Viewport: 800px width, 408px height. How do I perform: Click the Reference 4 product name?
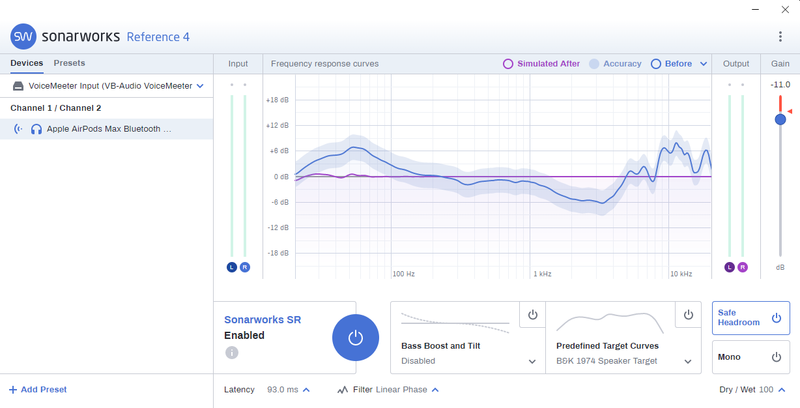pyautogui.click(x=158, y=37)
